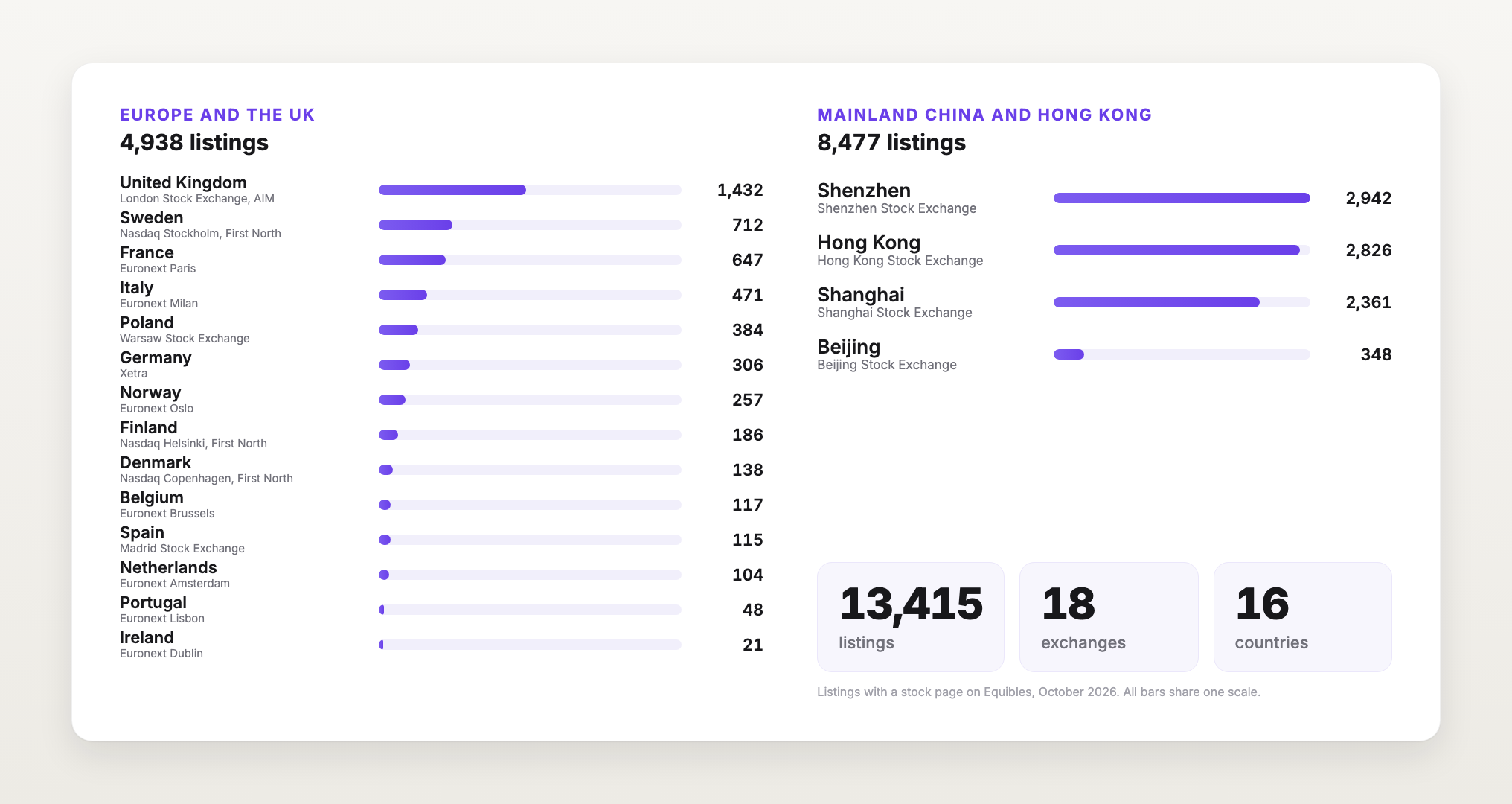Click the Euronext Dublin subtitle
The image size is (1512, 804).
click(x=161, y=654)
